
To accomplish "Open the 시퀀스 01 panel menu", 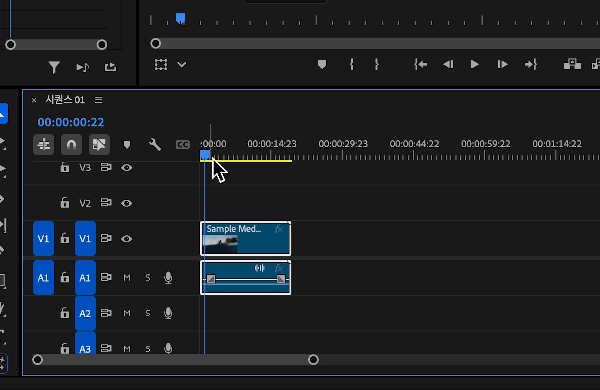I will (98, 100).
